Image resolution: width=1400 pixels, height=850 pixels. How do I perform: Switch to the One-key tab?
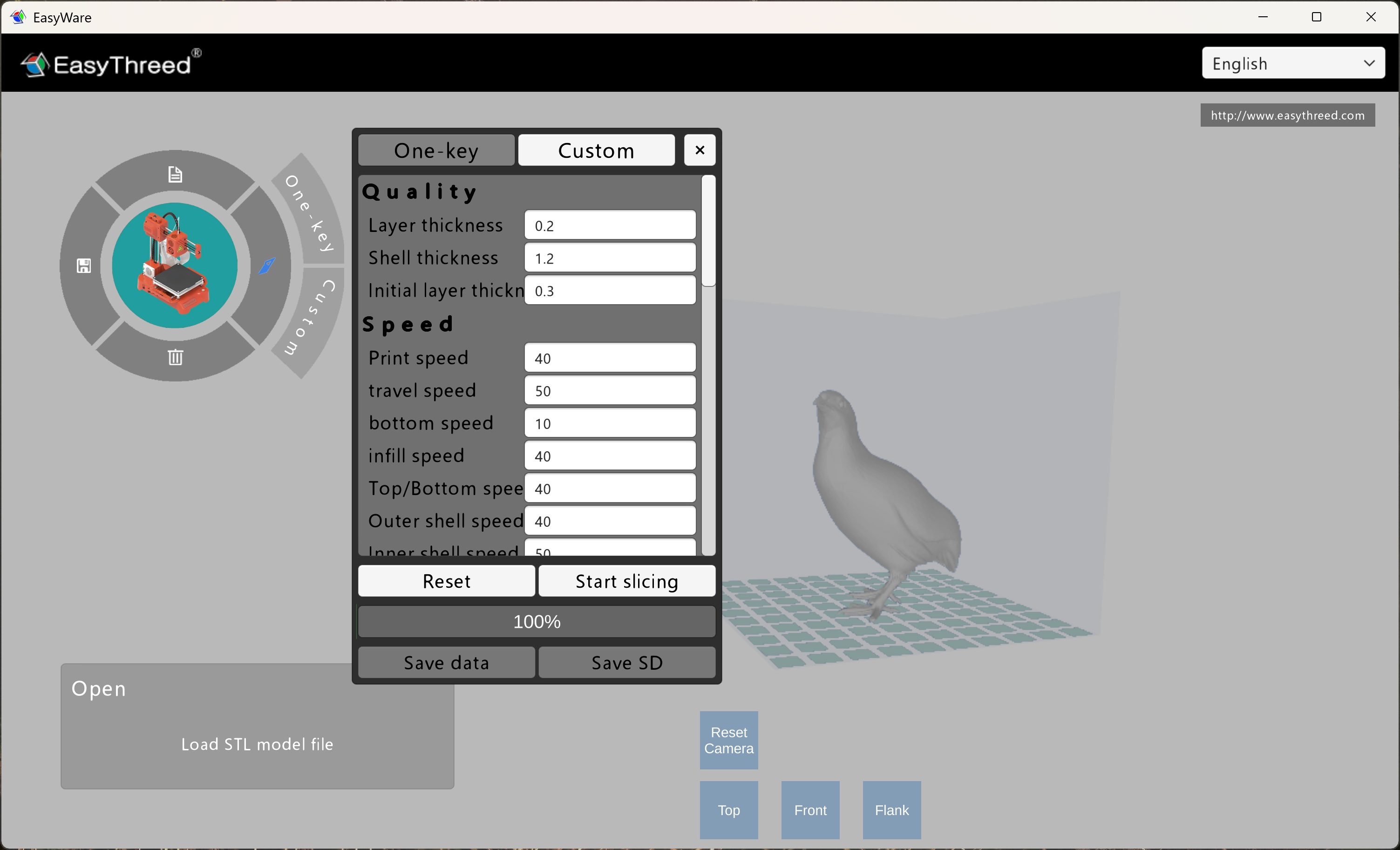tap(436, 150)
